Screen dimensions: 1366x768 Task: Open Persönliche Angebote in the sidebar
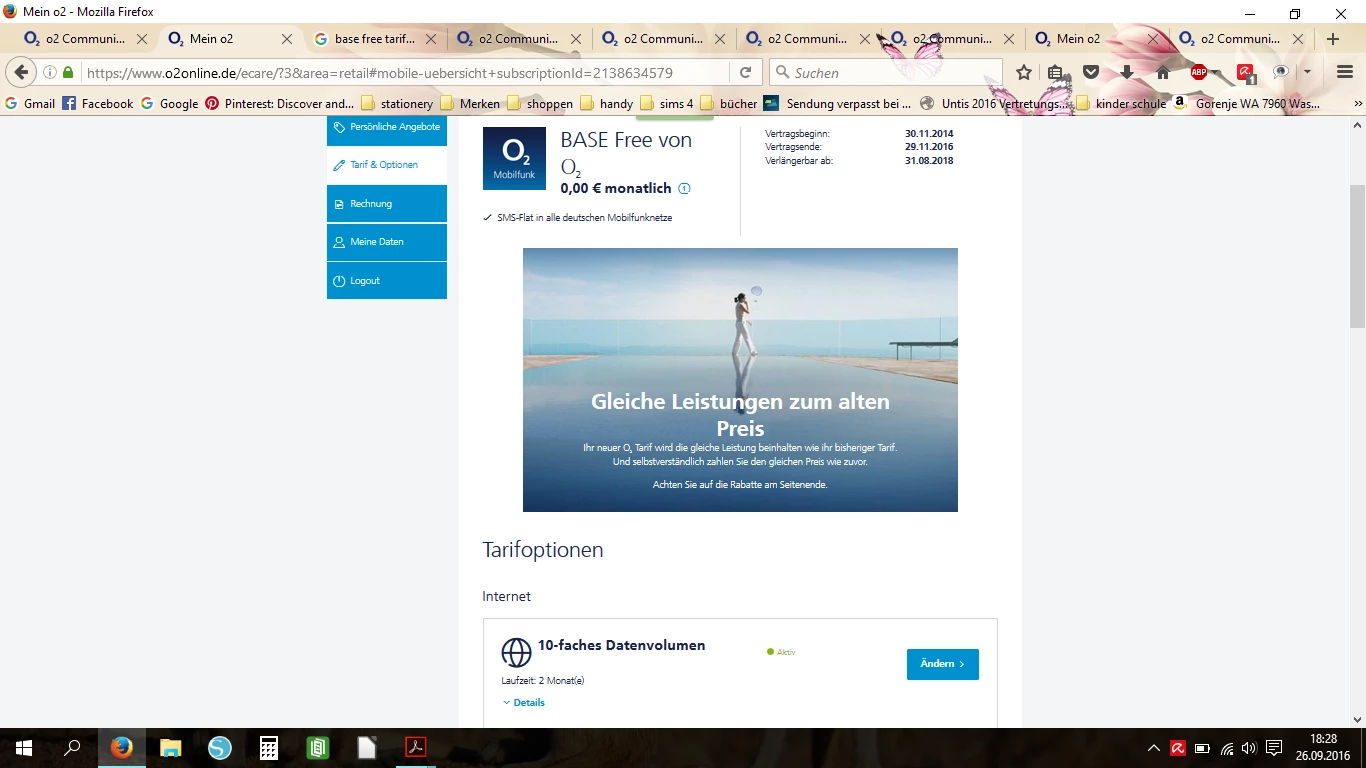point(387,127)
